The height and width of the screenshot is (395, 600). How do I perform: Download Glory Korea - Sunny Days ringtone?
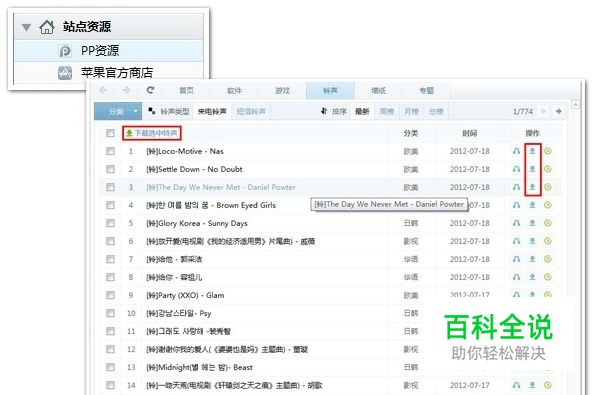[x=532, y=223]
